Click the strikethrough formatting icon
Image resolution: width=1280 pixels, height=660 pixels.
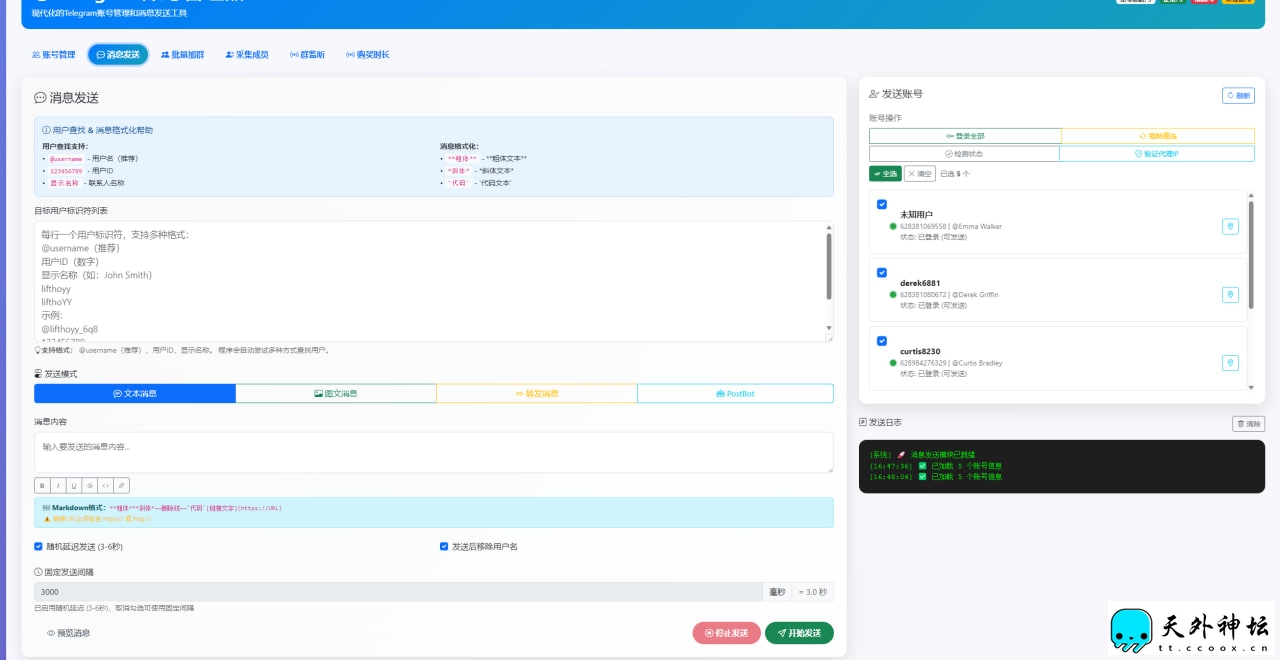tap(90, 486)
